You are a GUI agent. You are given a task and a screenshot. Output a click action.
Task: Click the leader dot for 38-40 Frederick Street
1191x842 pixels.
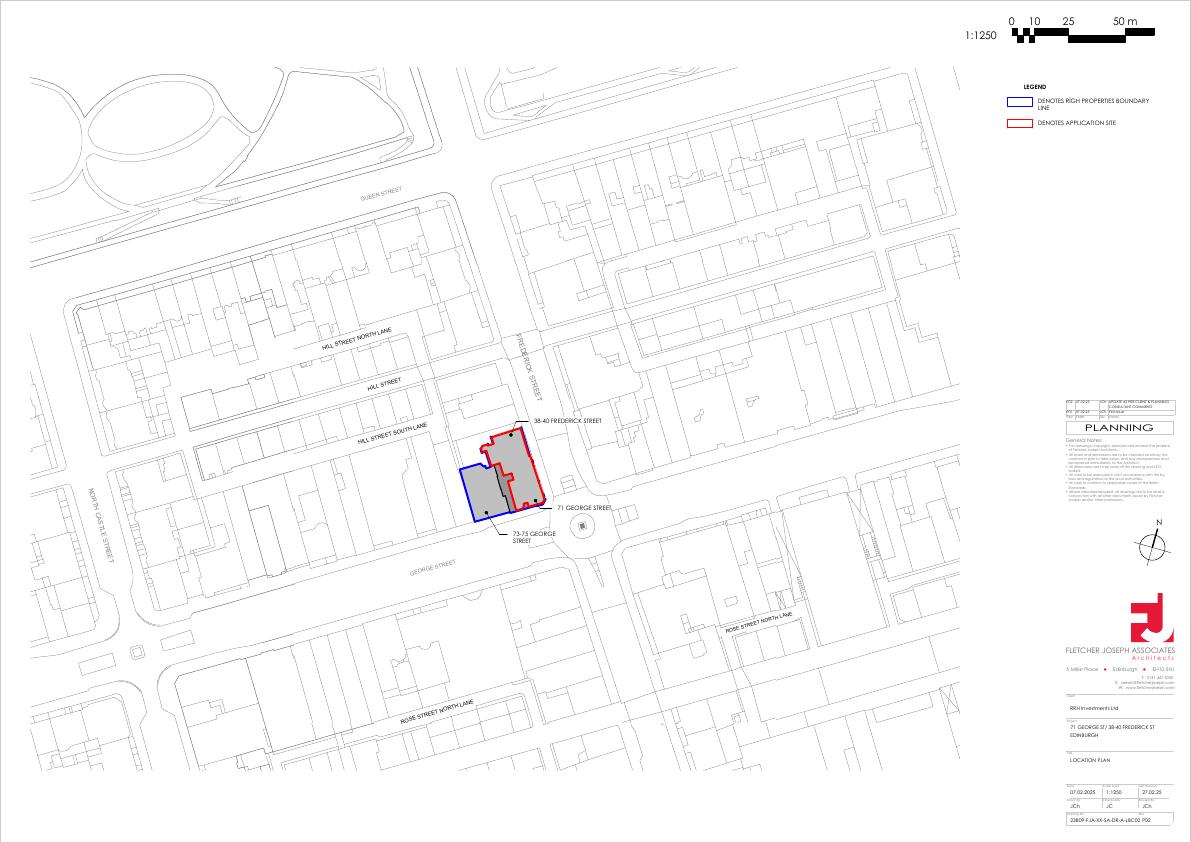click(512, 435)
